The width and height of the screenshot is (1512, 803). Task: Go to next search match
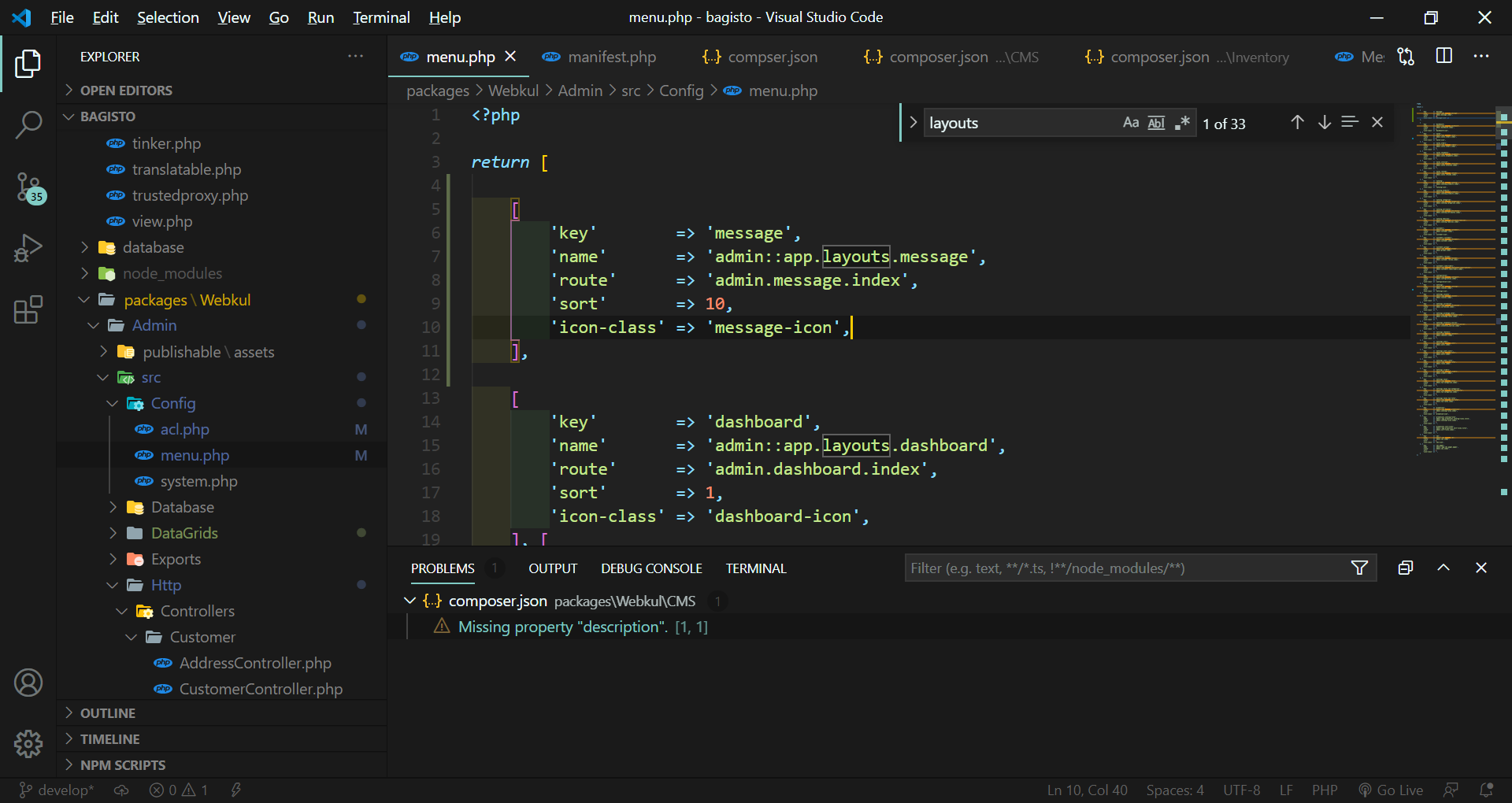click(x=1325, y=122)
